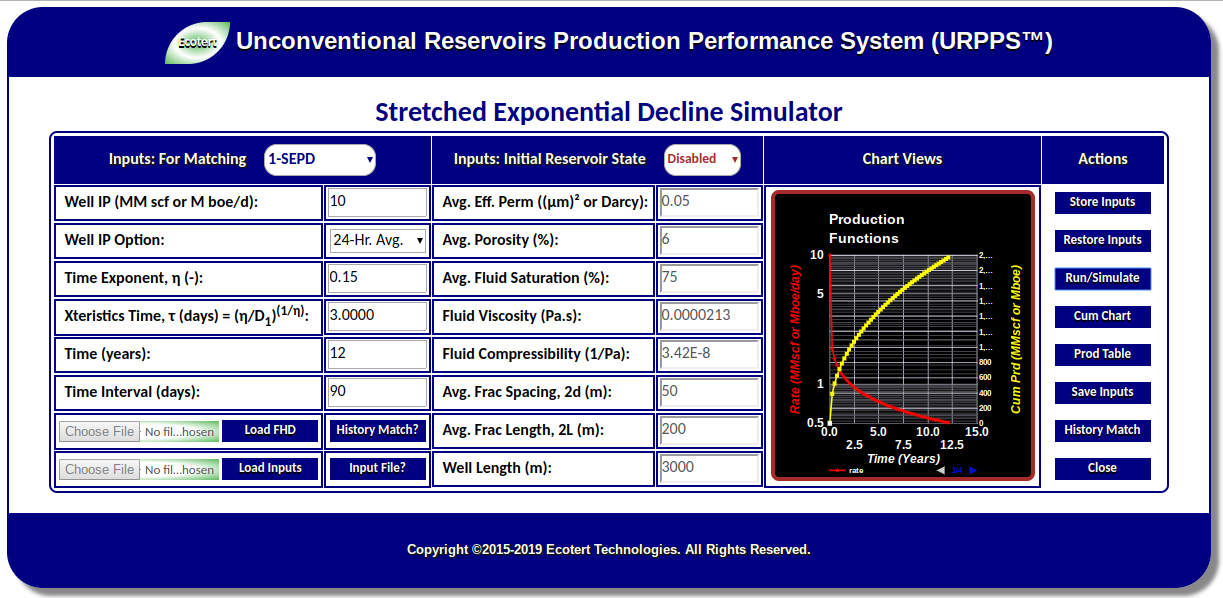The height and width of the screenshot is (598, 1223).
Task: Open the 24-Hr. Avg. well IP option dropdown
Action: [378, 240]
